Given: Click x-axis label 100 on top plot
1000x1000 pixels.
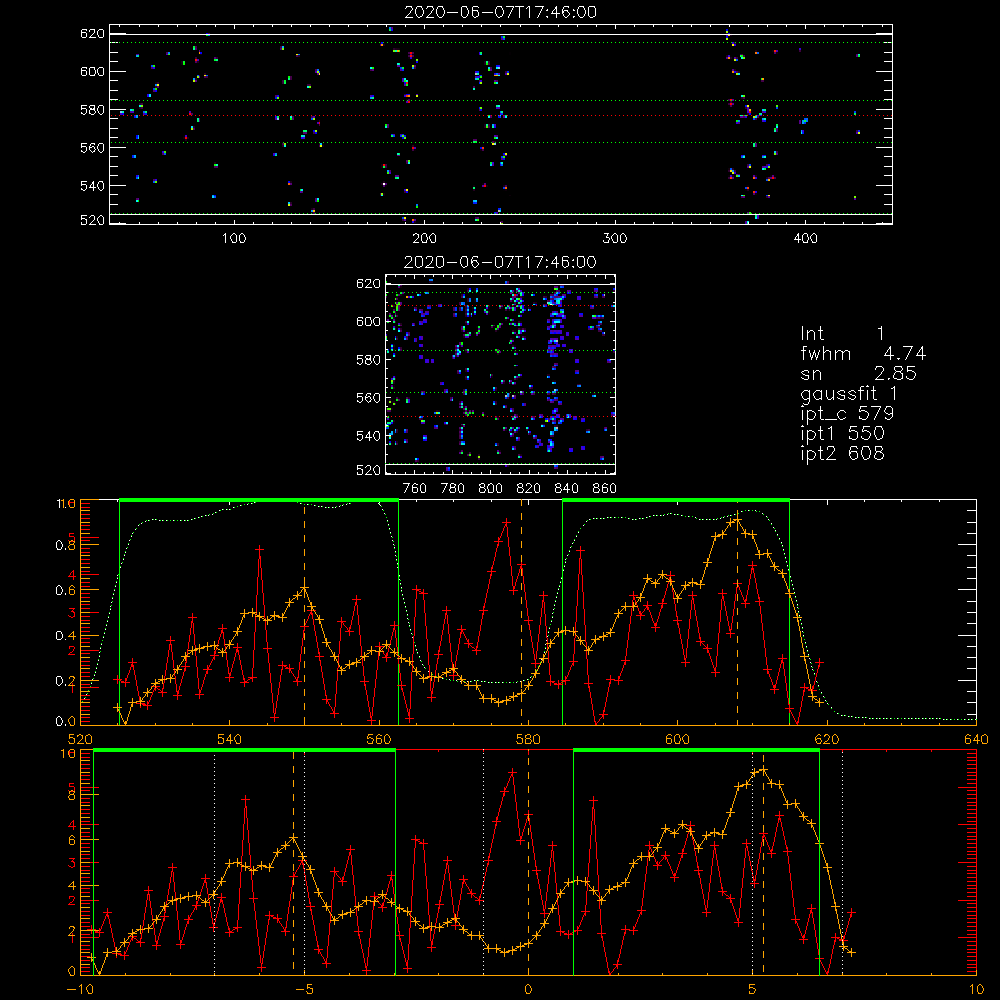Looking at the screenshot, I should pos(234,239).
